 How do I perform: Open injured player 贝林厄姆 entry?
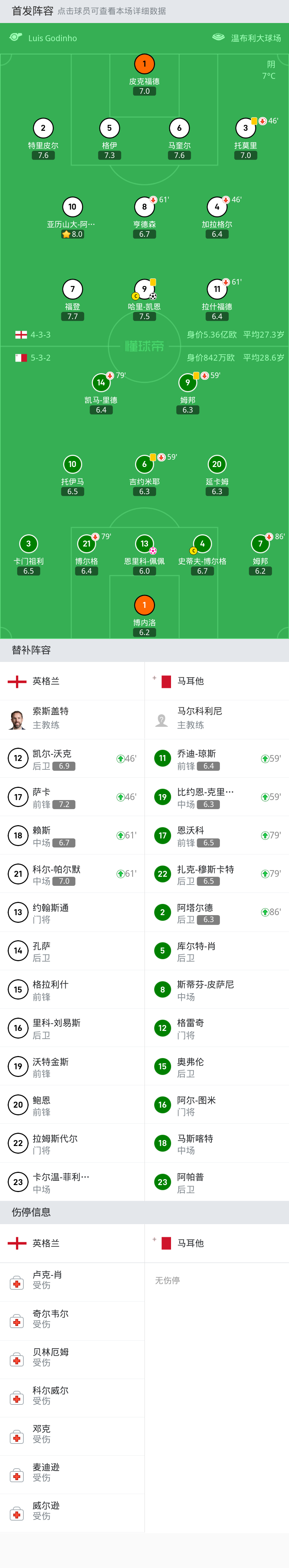point(73,1360)
